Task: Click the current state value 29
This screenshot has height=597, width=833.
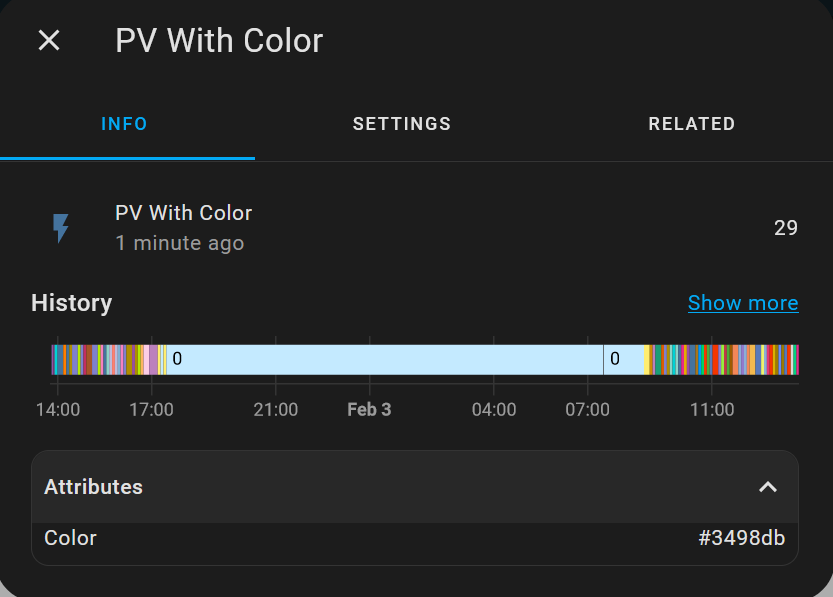Action: click(x=786, y=228)
